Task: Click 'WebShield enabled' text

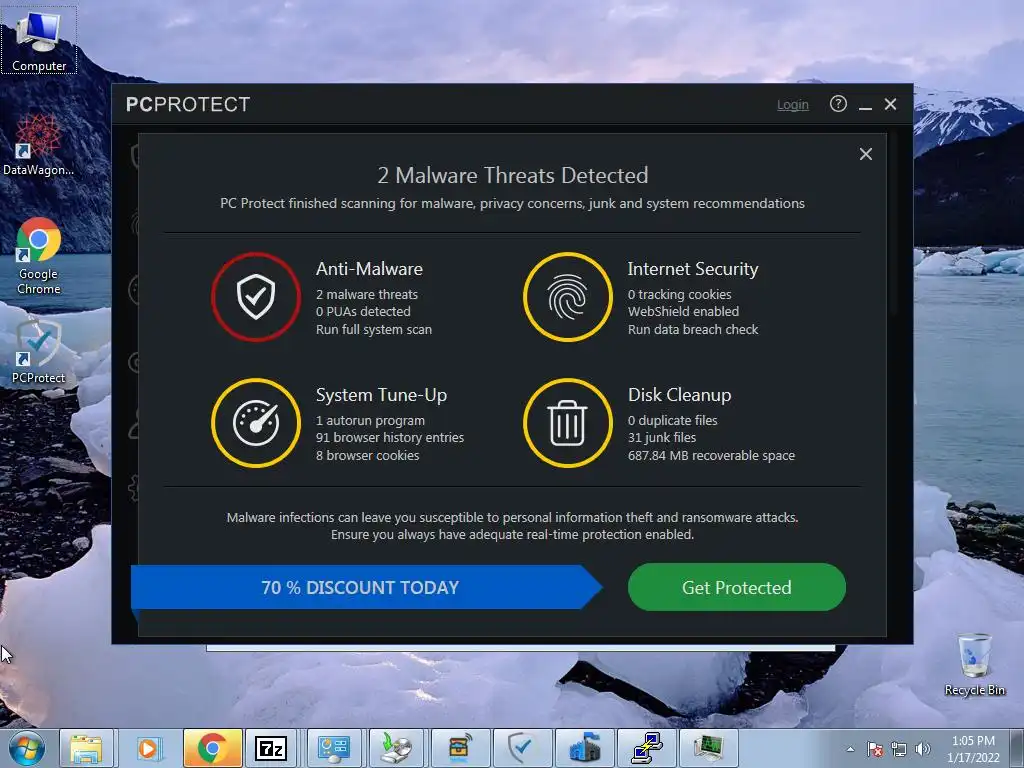Action: (683, 312)
